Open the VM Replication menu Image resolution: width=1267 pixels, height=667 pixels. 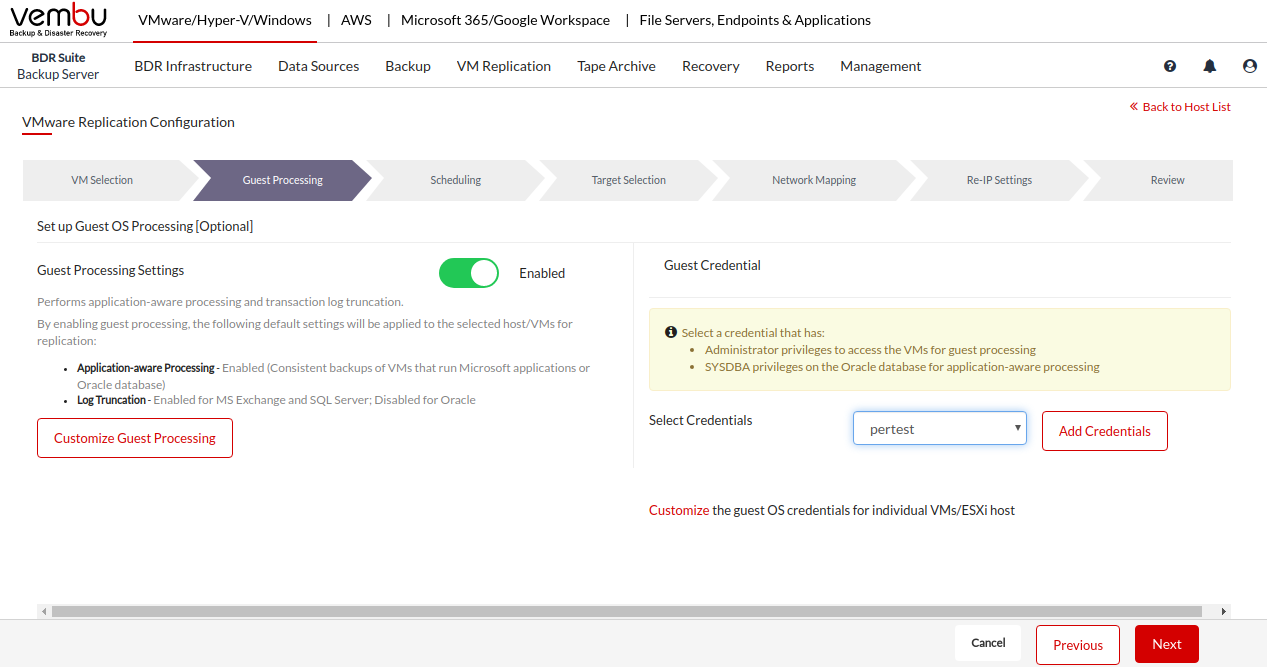pos(503,66)
